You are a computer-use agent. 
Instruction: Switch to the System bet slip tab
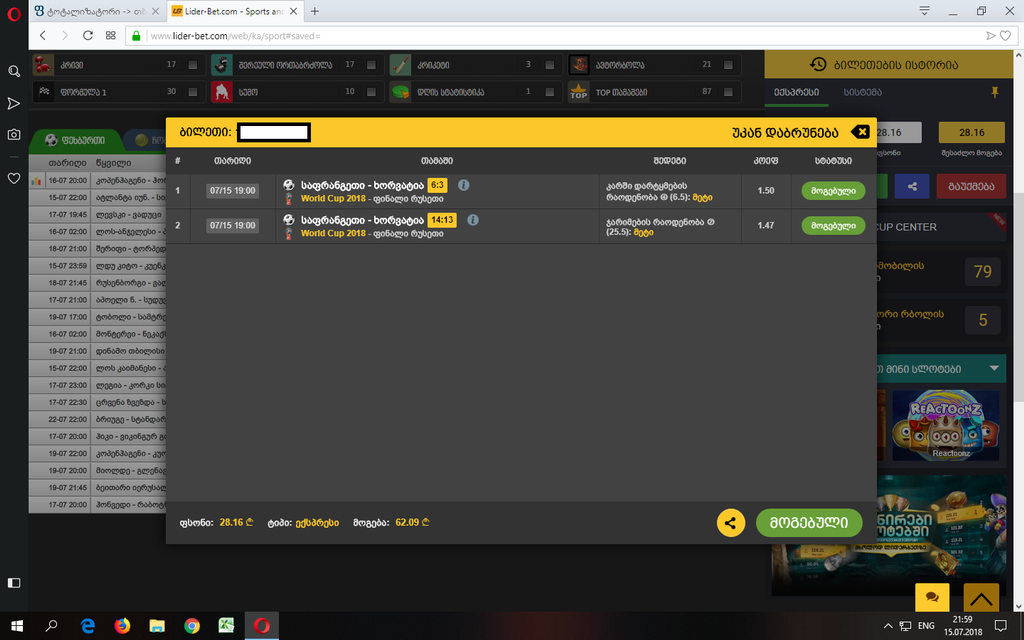point(863,92)
